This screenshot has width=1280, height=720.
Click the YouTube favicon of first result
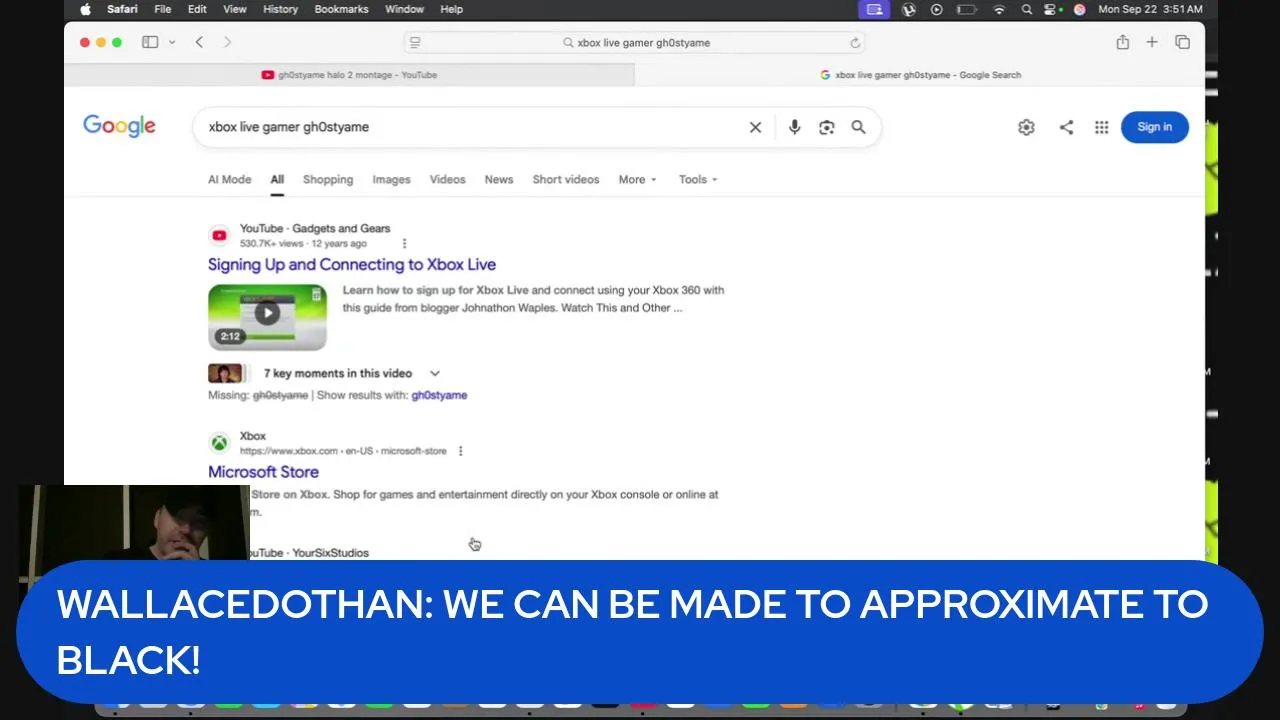point(219,235)
